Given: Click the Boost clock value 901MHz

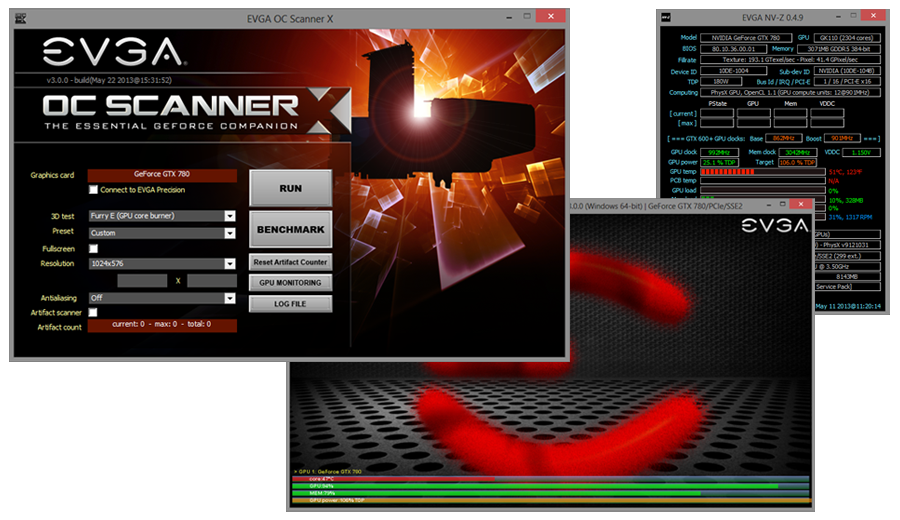Looking at the screenshot, I should [x=842, y=138].
